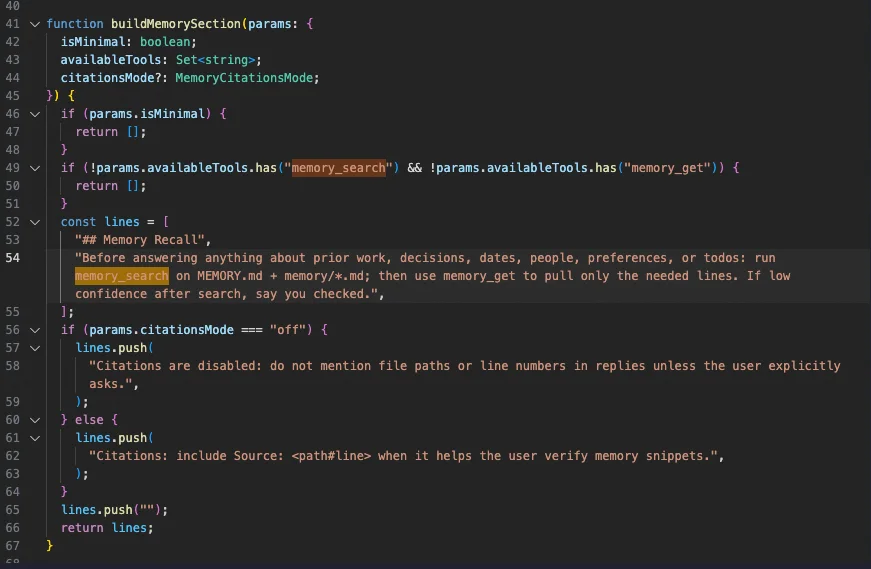Click params.citationsMode on line 56
This screenshot has width=871, height=569.
(161, 330)
